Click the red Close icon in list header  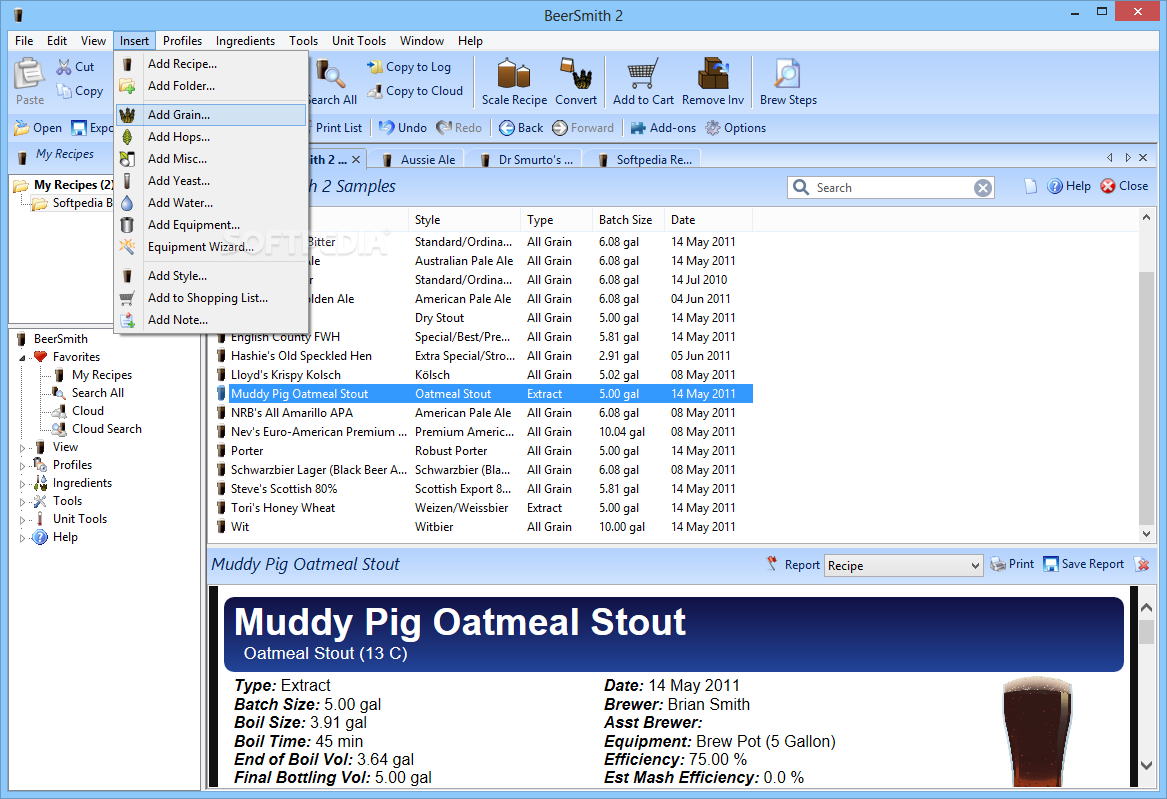click(x=1108, y=186)
